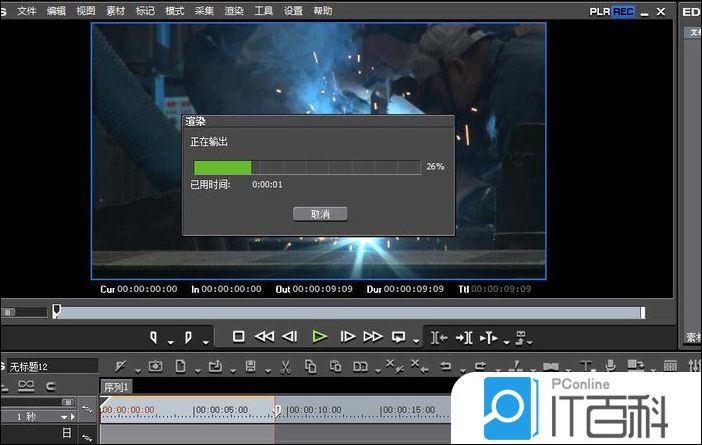Click the Rewind double-arrow icon
702x445 pixels.
click(x=265, y=337)
